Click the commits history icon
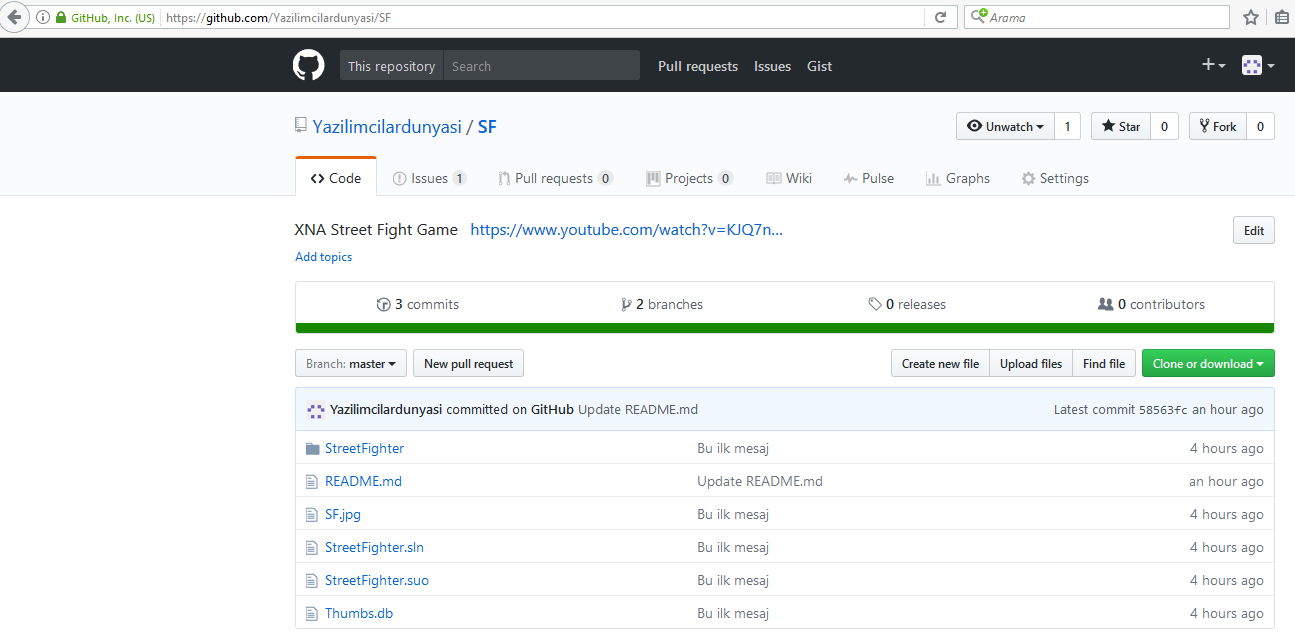The image size is (1295, 632). (x=383, y=303)
